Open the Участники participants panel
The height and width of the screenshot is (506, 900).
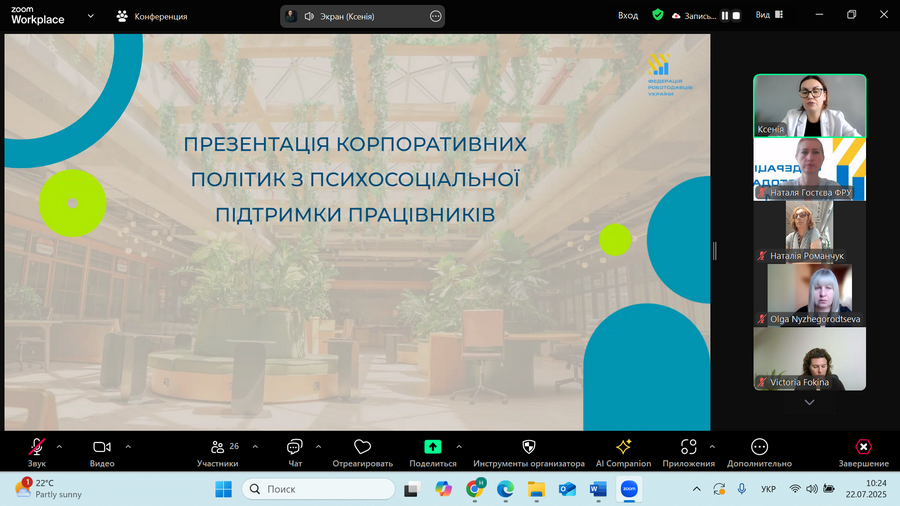(x=218, y=451)
